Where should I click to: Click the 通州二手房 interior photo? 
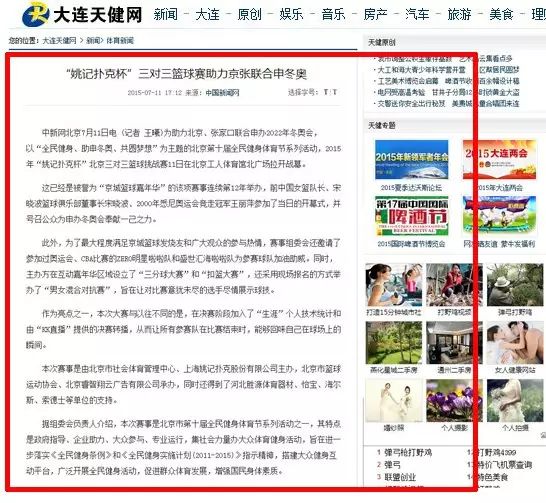click(454, 343)
